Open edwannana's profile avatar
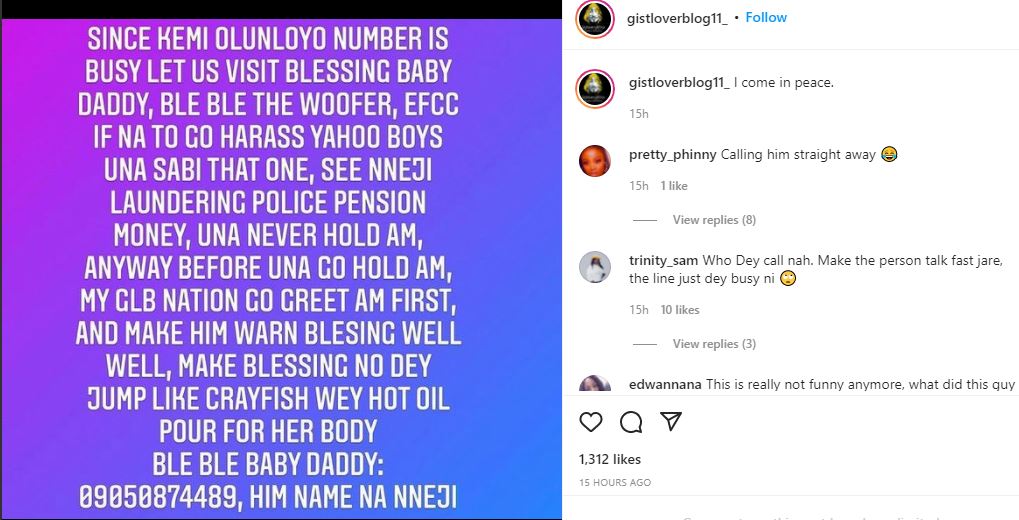Screen dimensions: 1019x520 [595, 386]
